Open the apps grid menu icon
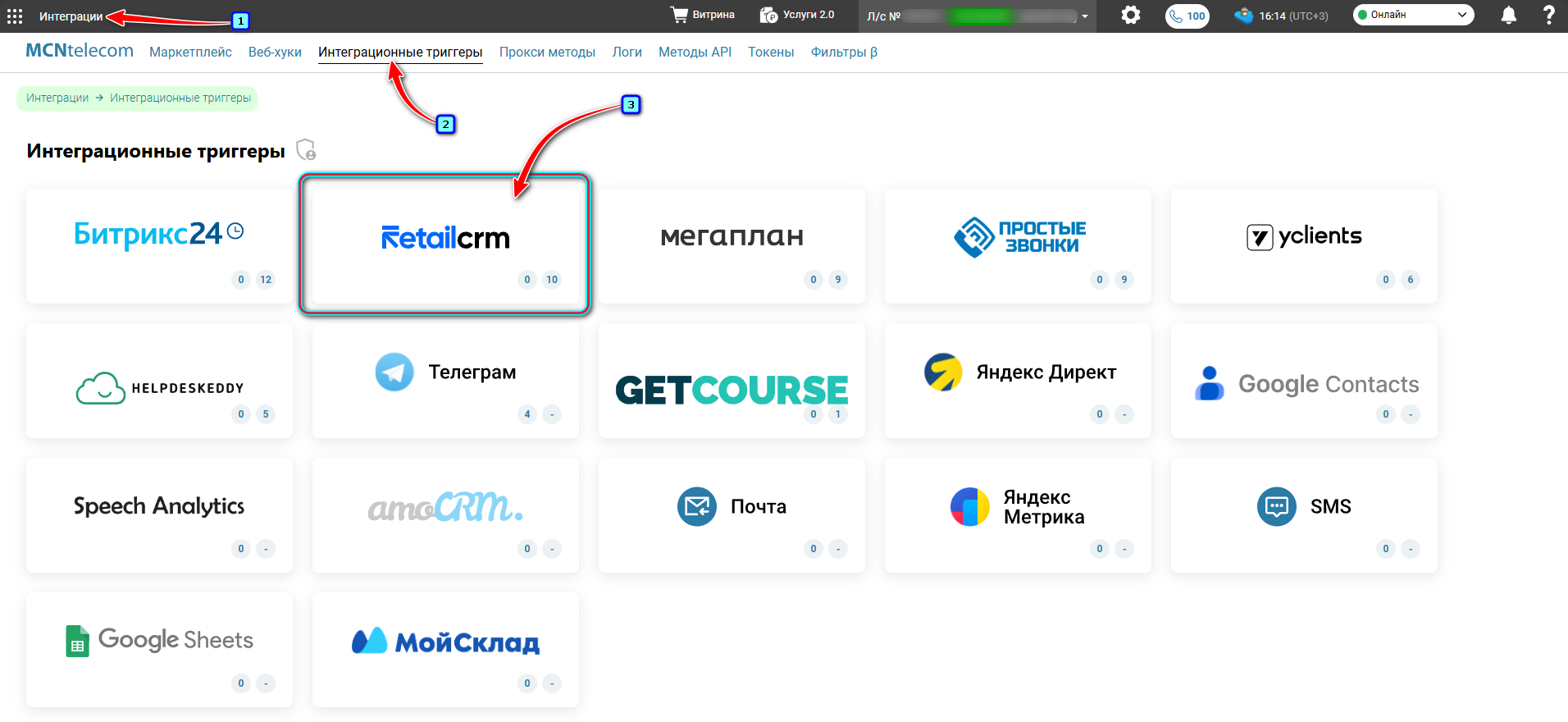Screen dimensions: 1568x722 [15, 16]
